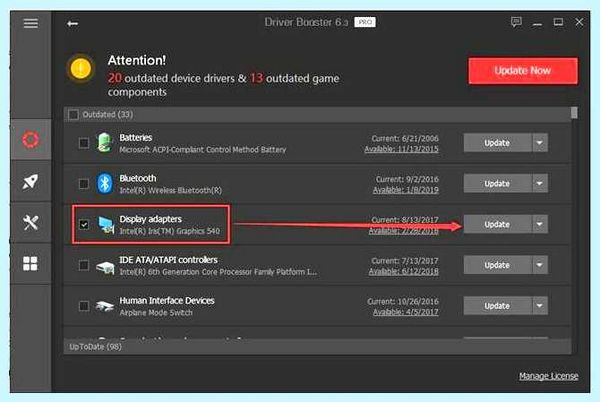Screen dimensions: 600x402
Task: Open the feedback chat icon
Action: [x=516, y=22]
